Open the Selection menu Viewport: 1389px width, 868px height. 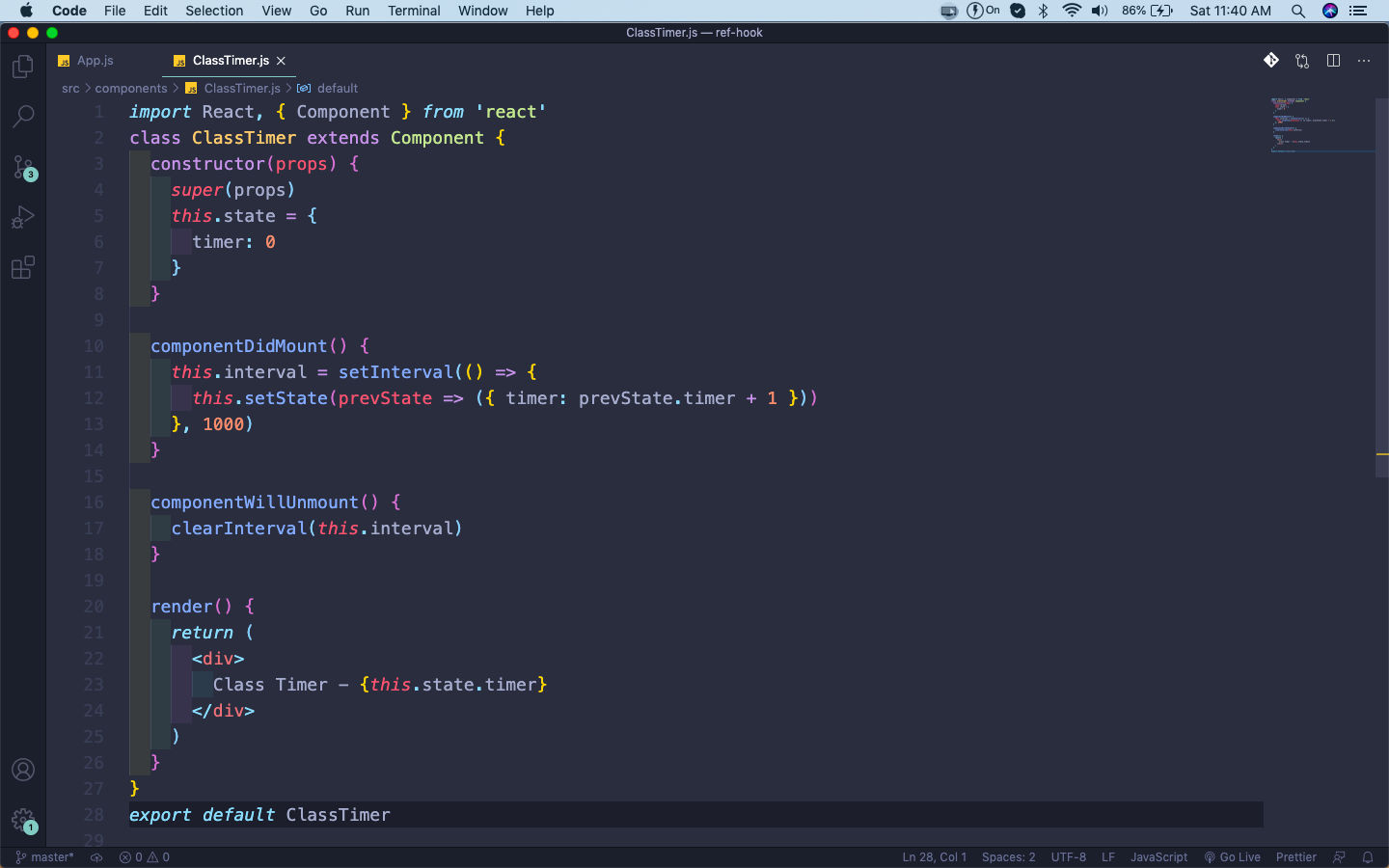[x=214, y=11]
